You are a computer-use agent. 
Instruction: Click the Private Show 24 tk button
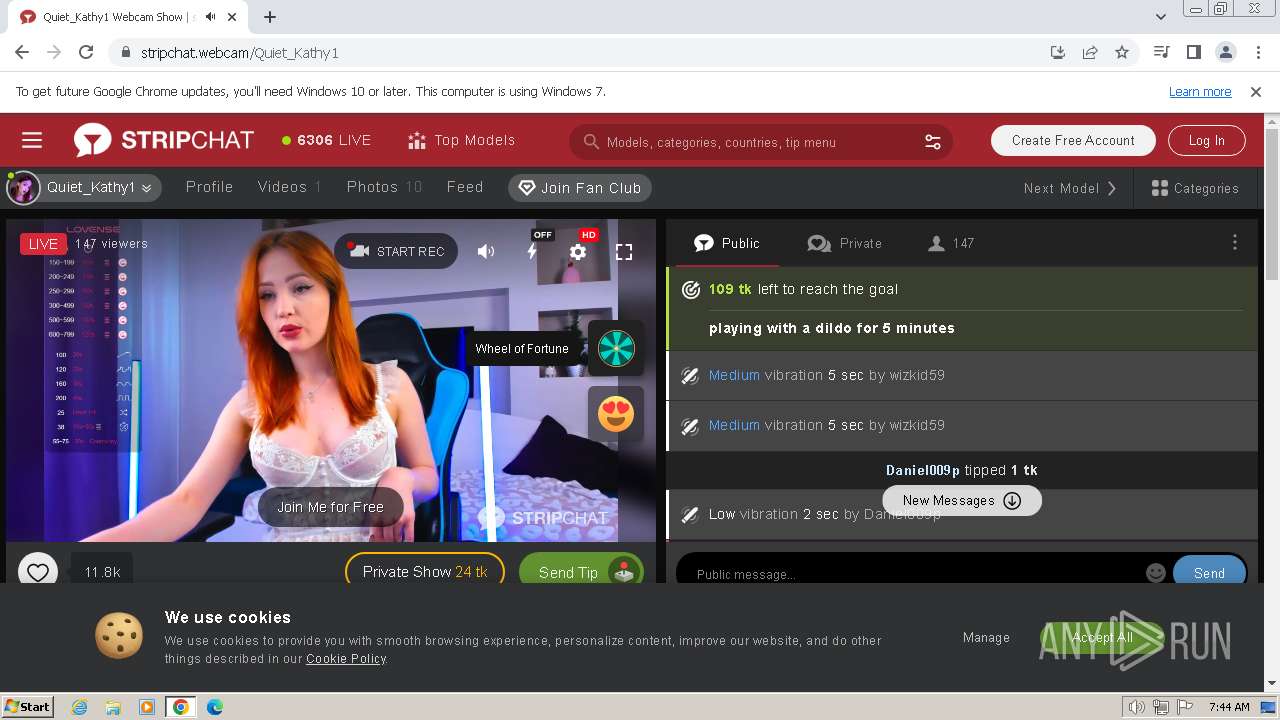click(x=425, y=572)
